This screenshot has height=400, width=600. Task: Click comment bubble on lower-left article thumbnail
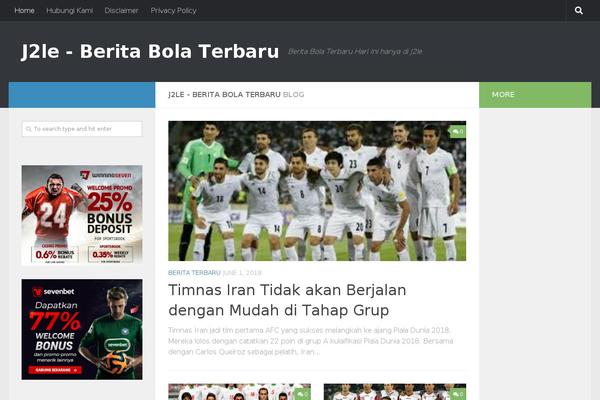302,394
